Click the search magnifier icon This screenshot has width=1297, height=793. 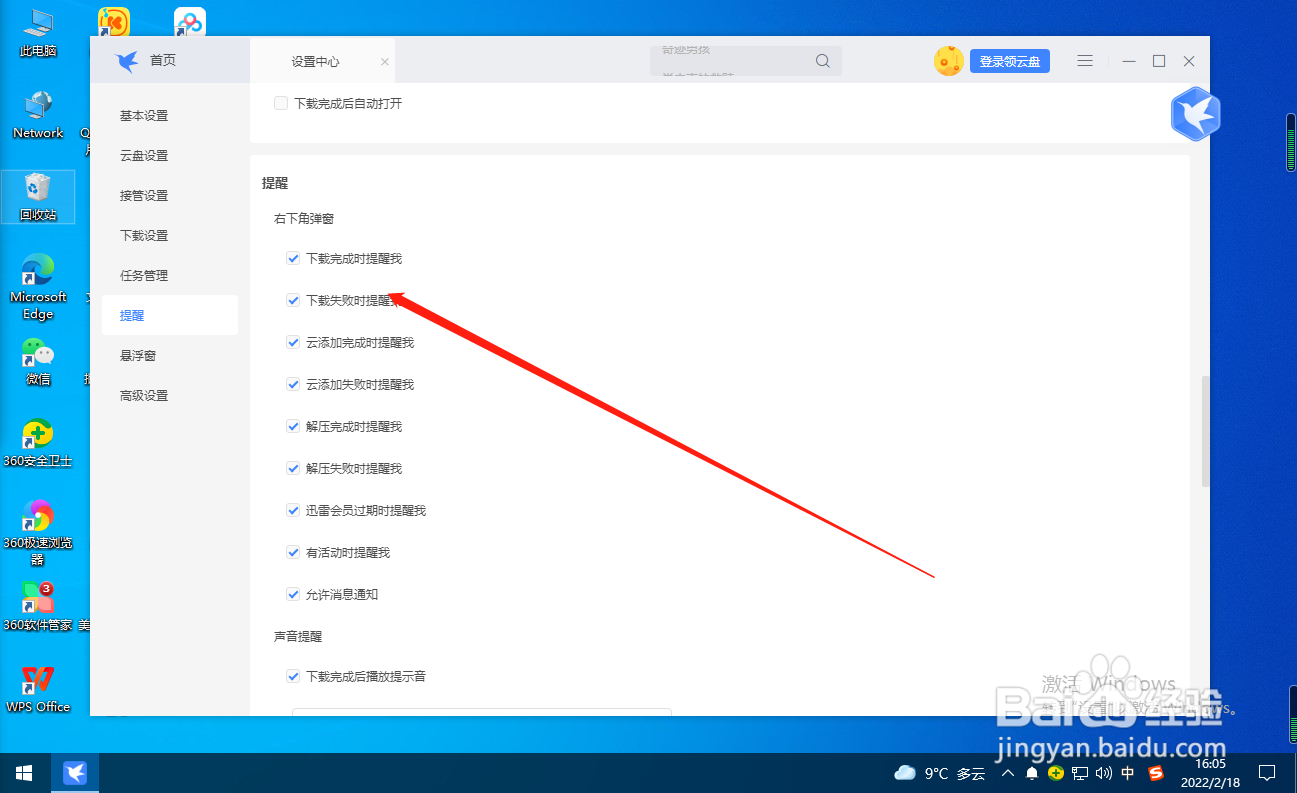coord(822,61)
